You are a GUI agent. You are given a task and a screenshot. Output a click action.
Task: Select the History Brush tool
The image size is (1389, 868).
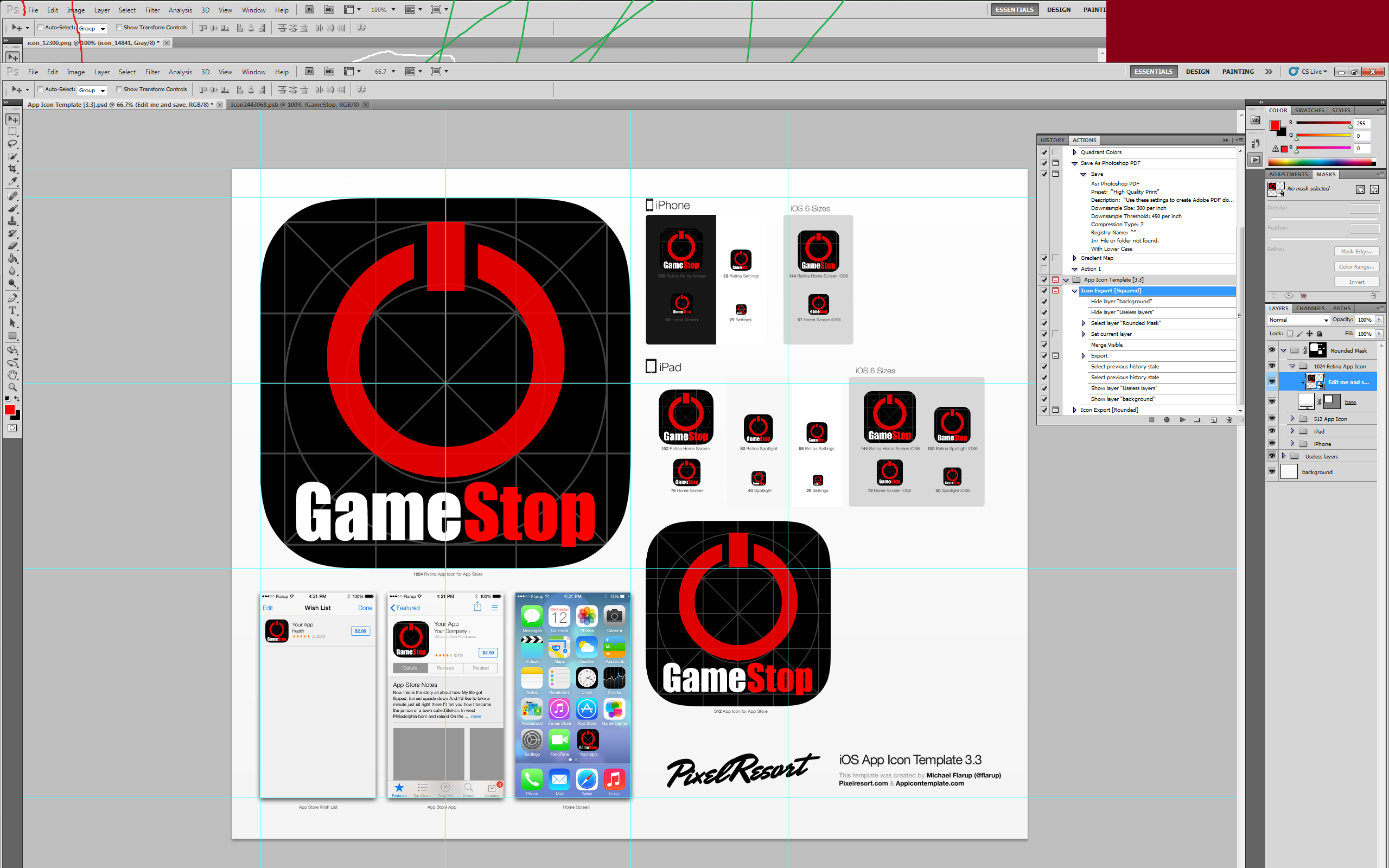tap(12, 234)
